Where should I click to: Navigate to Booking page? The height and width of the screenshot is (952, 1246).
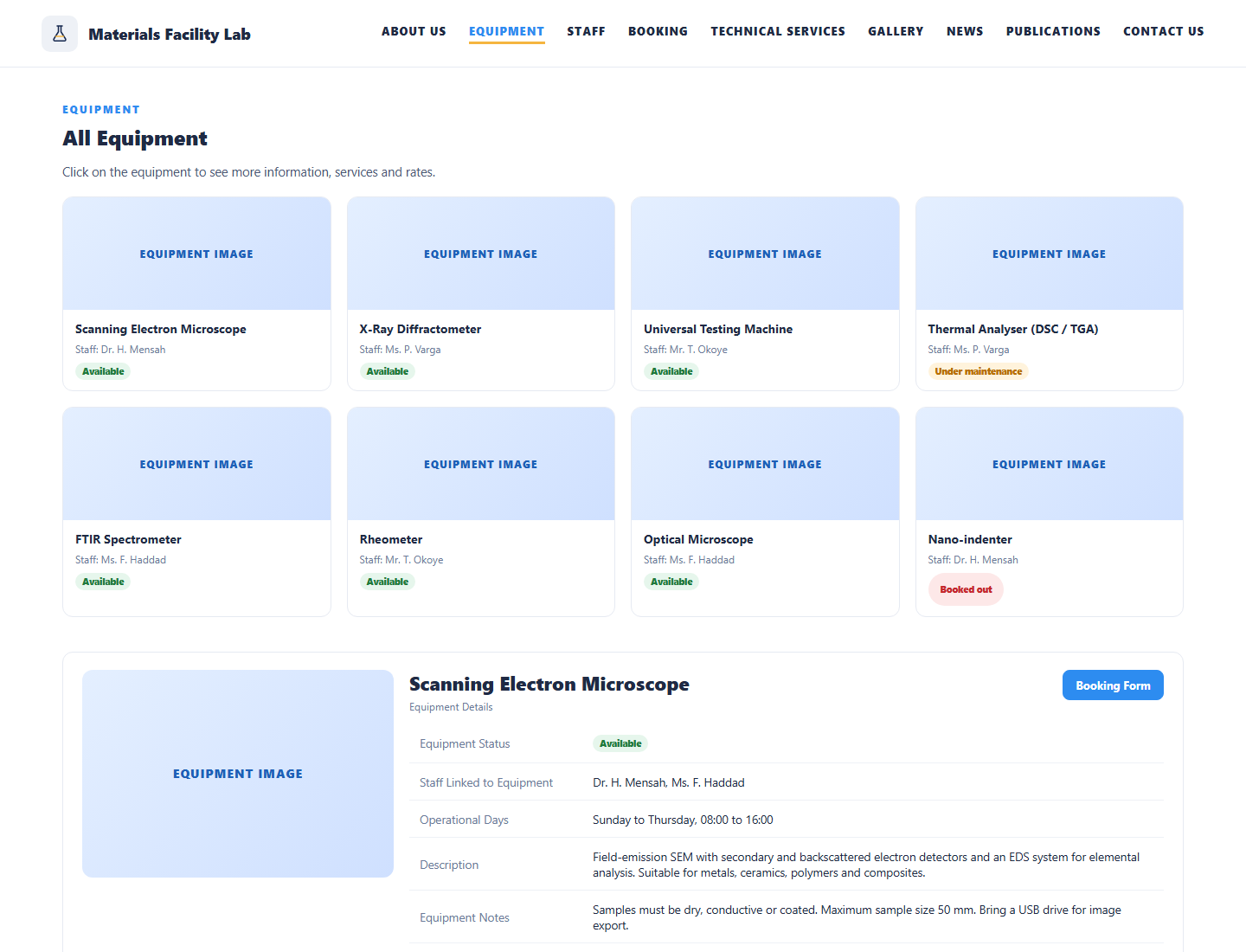click(658, 31)
